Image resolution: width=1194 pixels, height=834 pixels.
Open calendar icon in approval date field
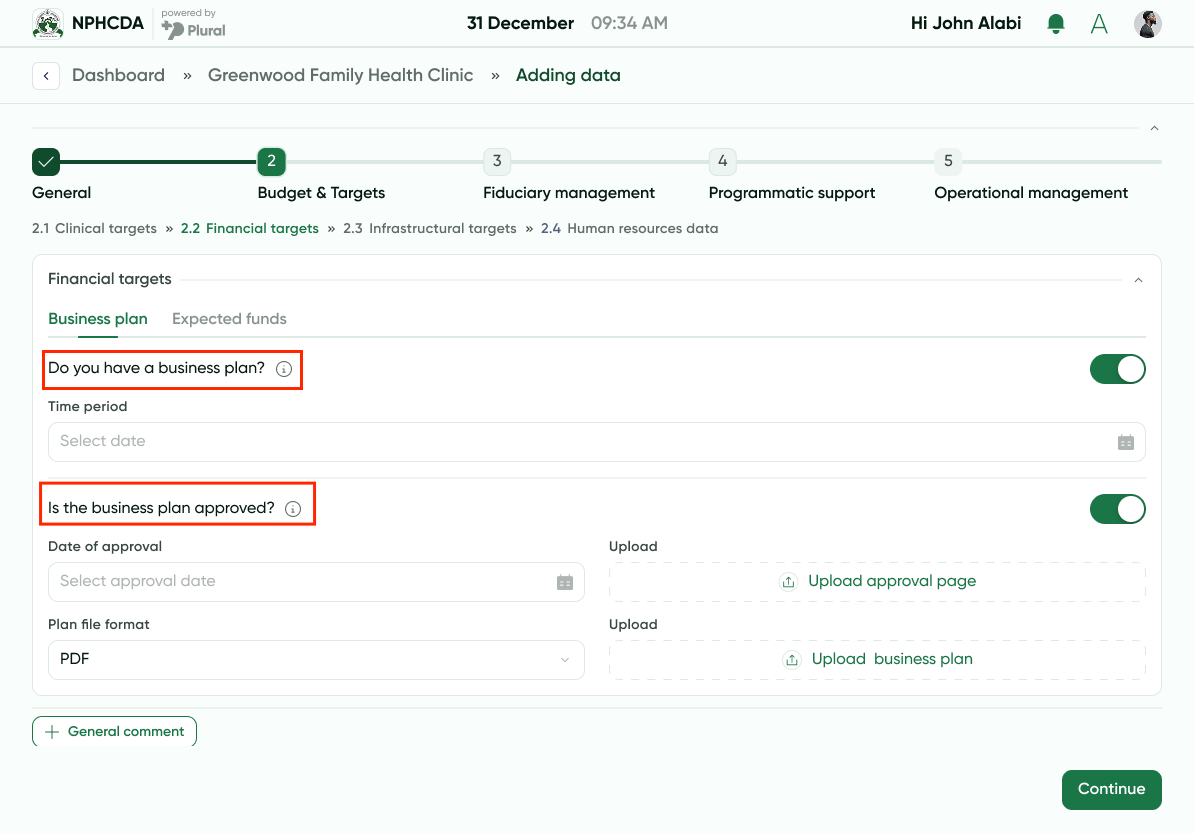tap(565, 582)
